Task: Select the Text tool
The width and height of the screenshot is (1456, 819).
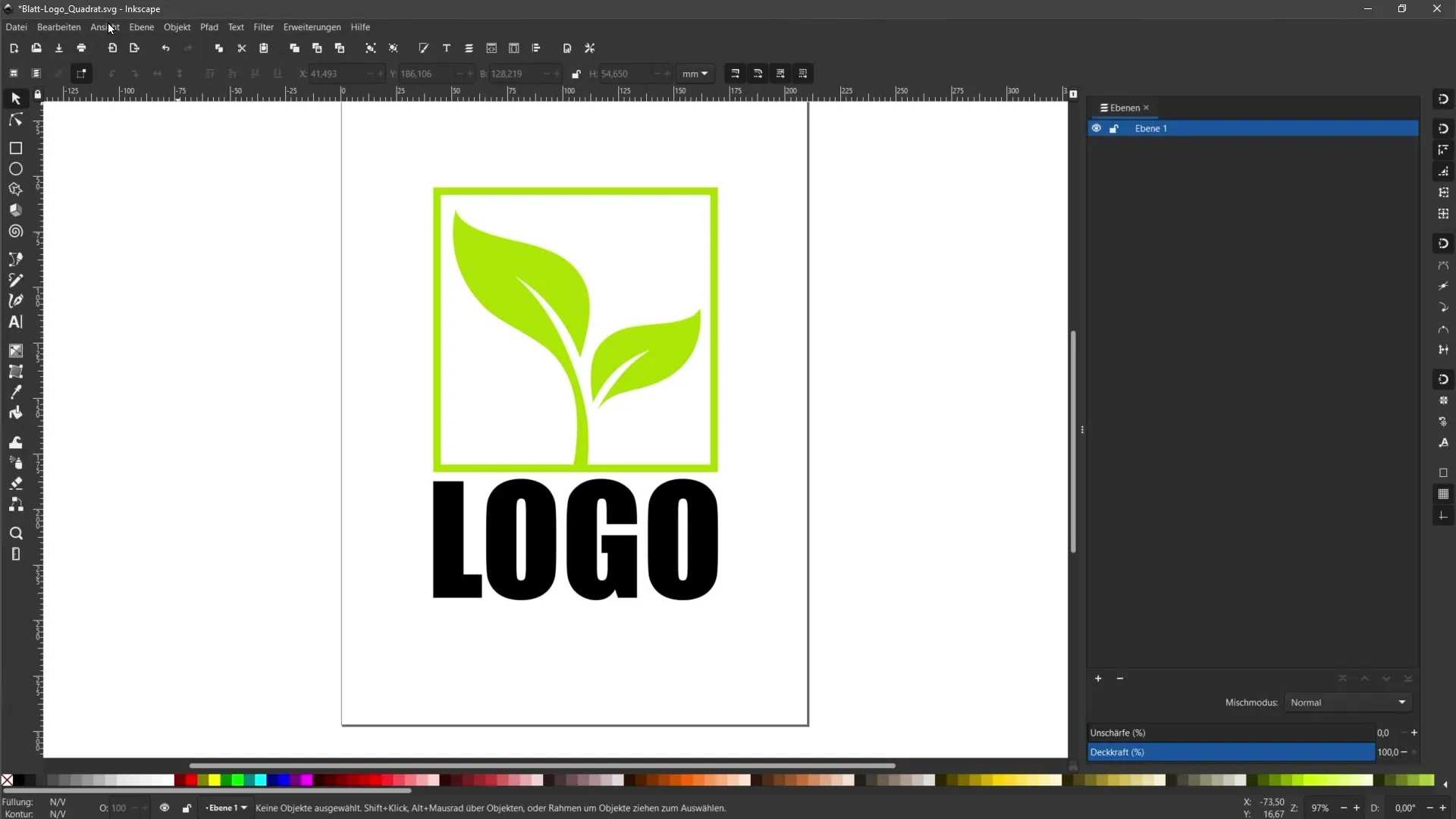Action: click(15, 322)
